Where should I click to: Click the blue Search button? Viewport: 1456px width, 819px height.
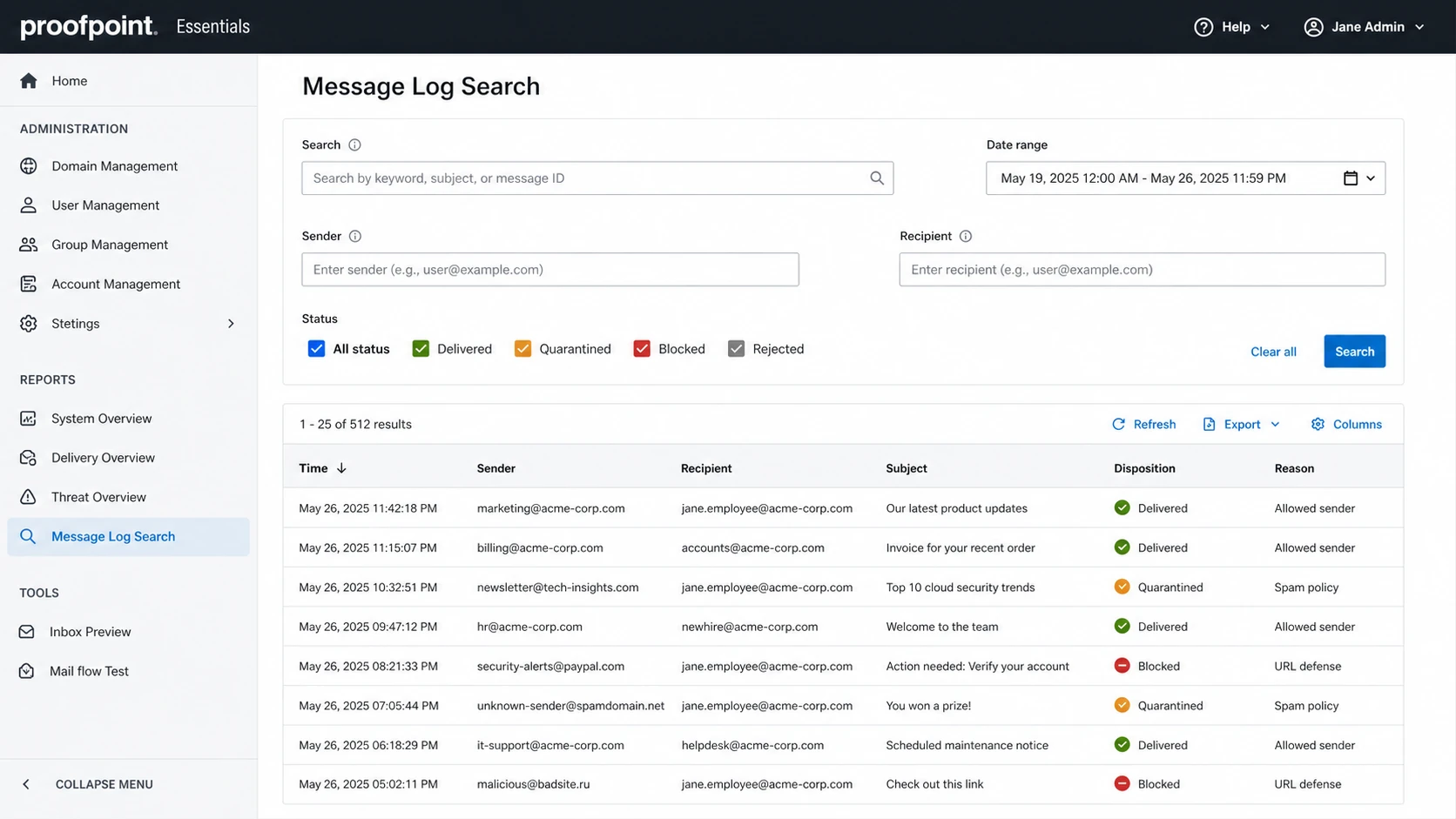1354,352
